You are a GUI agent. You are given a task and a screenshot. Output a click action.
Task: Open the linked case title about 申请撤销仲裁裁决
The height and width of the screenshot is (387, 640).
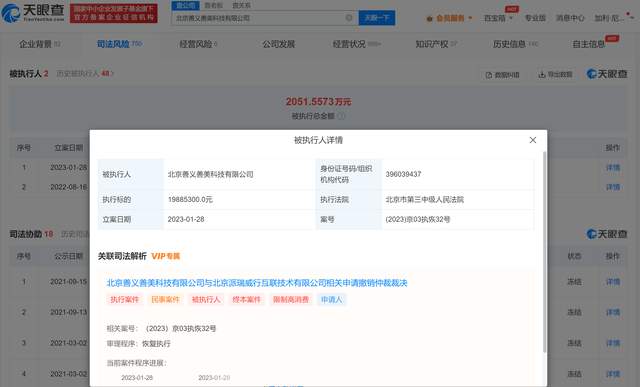[257, 283]
